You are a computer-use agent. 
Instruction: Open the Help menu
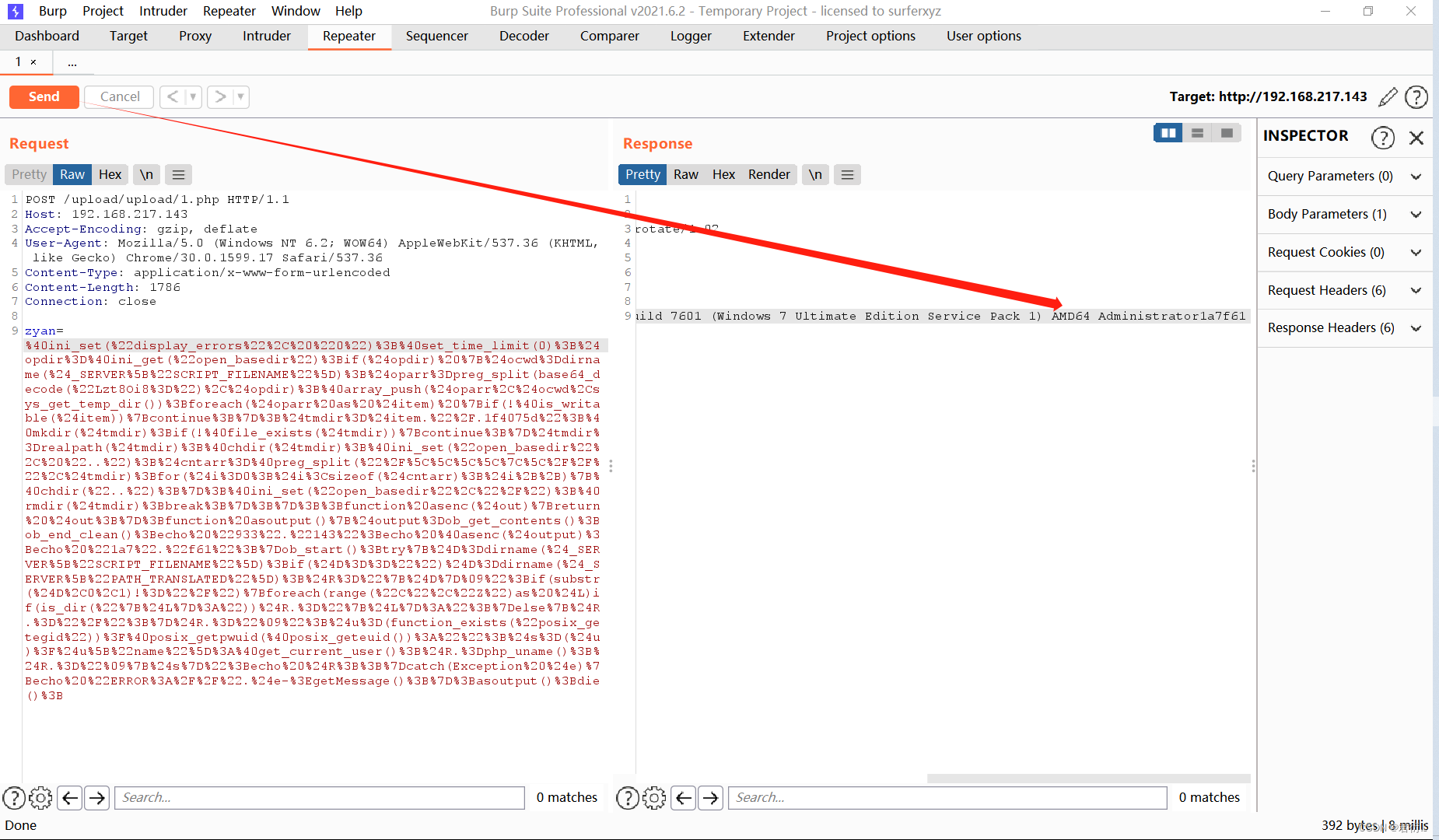pos(348,11)
